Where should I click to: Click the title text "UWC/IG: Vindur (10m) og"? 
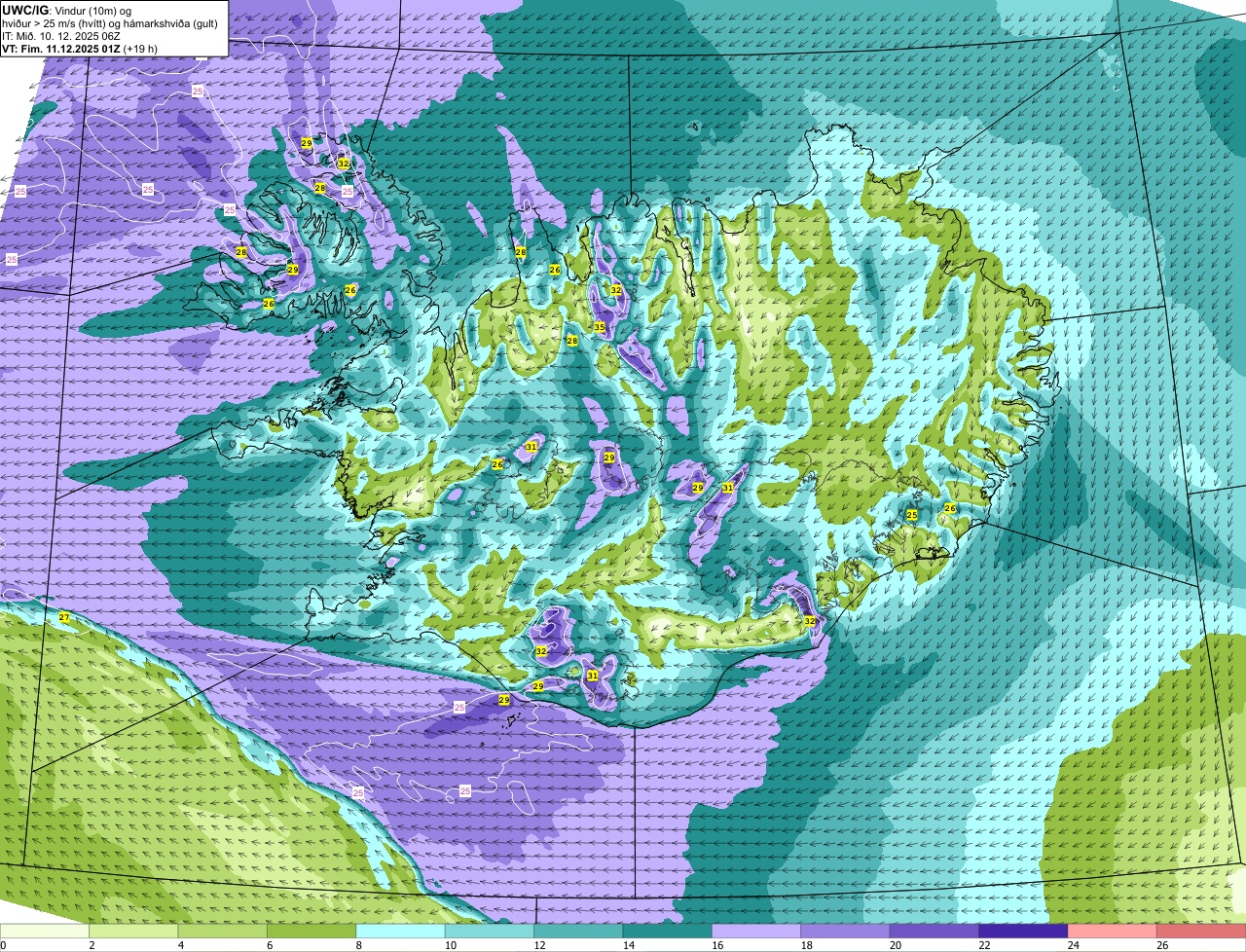(66, 10)
